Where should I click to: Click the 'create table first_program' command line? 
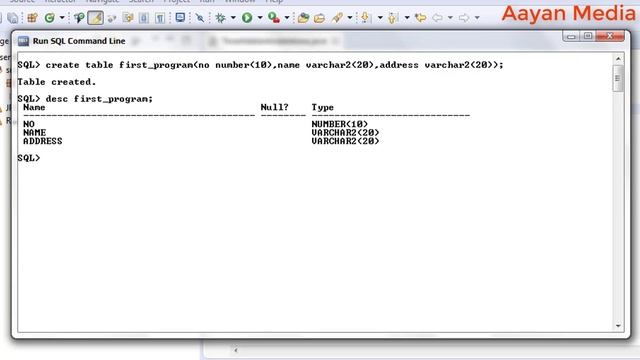(260, 65)
